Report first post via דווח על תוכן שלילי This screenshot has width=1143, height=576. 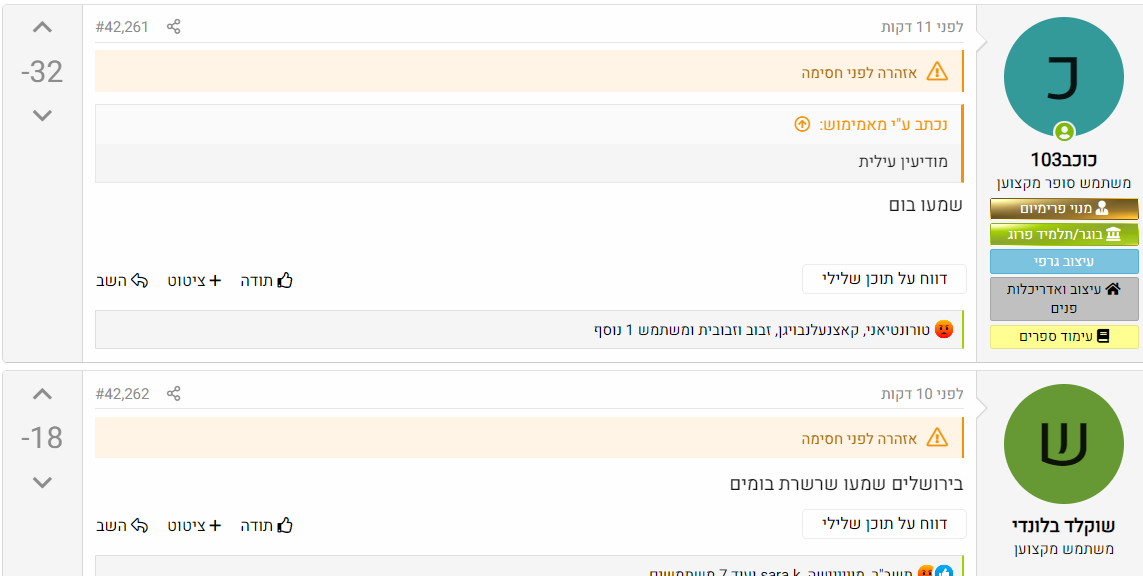click(884, 280)
